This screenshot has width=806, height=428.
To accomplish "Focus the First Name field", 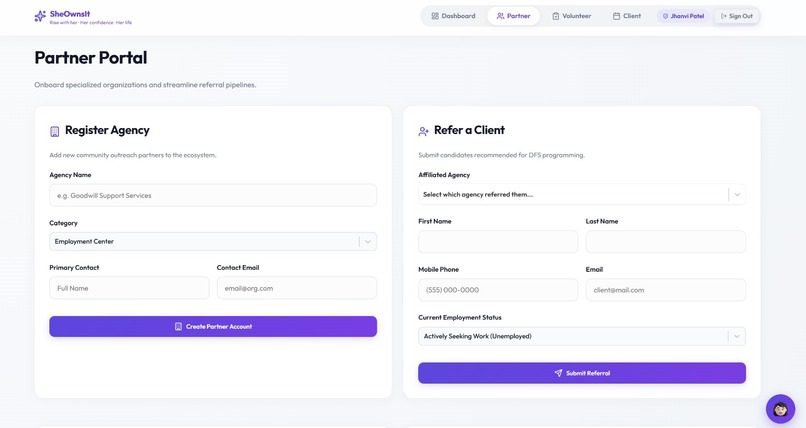I will 498,241.
